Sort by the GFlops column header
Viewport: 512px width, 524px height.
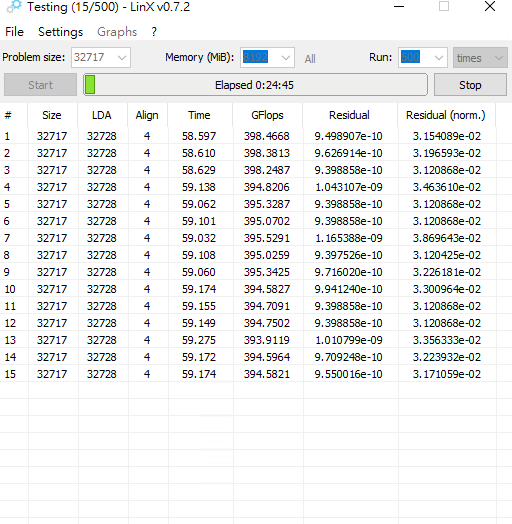point(267,115)
